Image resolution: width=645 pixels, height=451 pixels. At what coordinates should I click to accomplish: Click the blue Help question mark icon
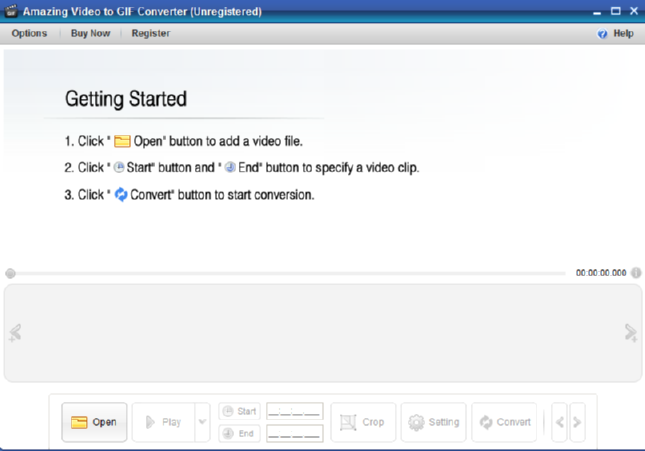[x=602, y=34]
